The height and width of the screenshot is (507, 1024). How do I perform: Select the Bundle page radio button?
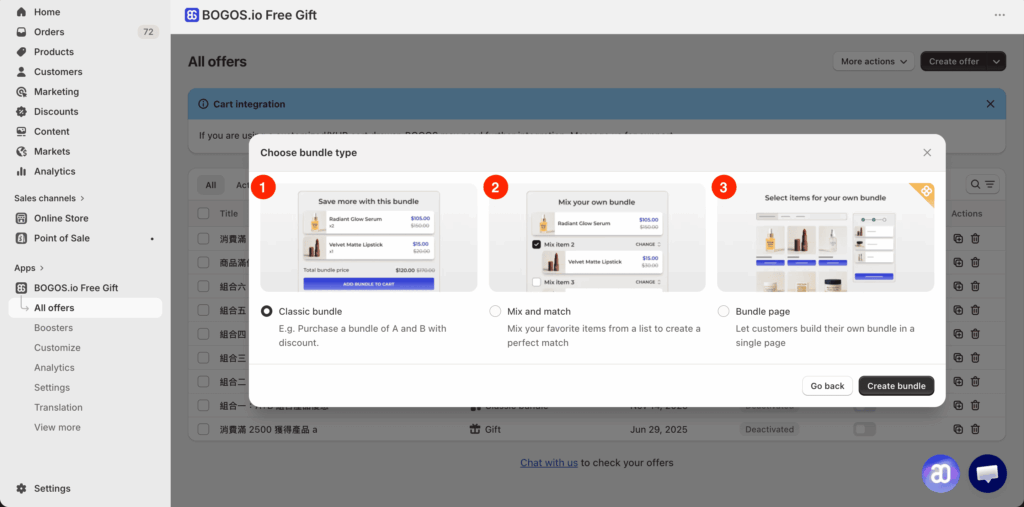pos(724,312)
